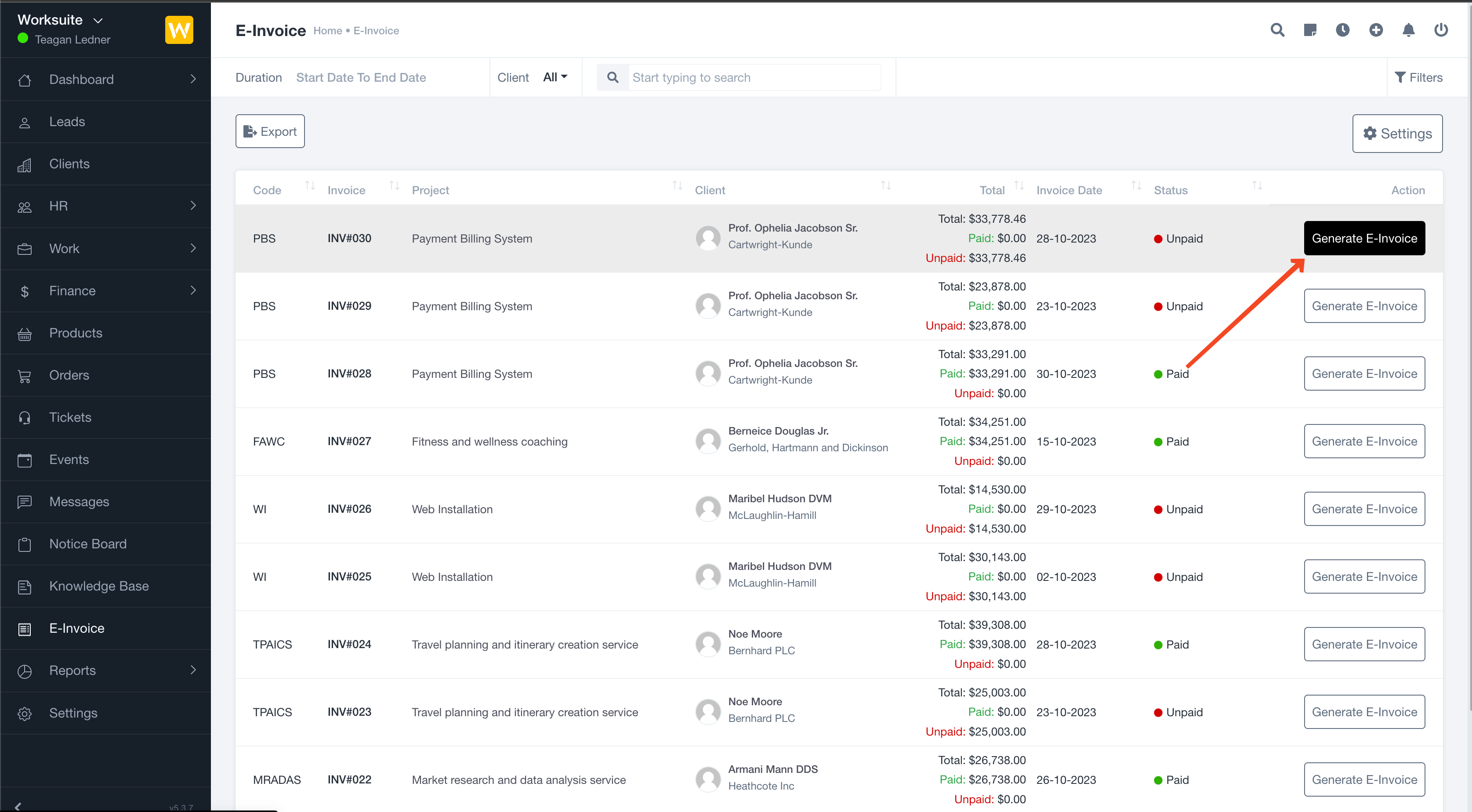Click the quick-add plus icon
The height and width of the screenshot is (812, 1472).
1376,30
